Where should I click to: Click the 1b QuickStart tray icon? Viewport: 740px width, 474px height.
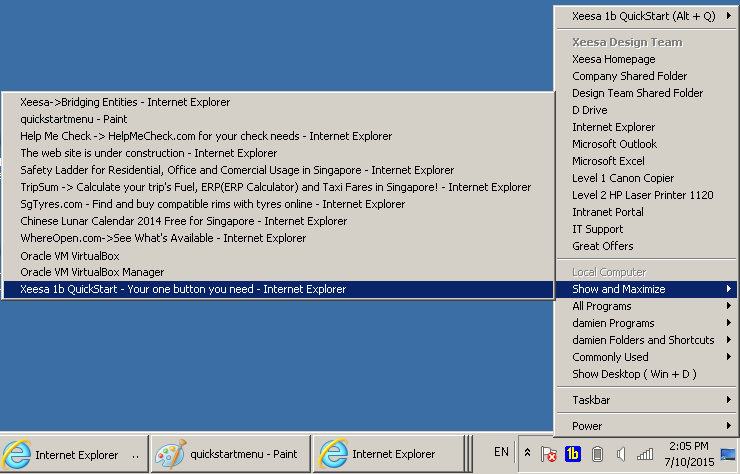[x=572, y=454]
